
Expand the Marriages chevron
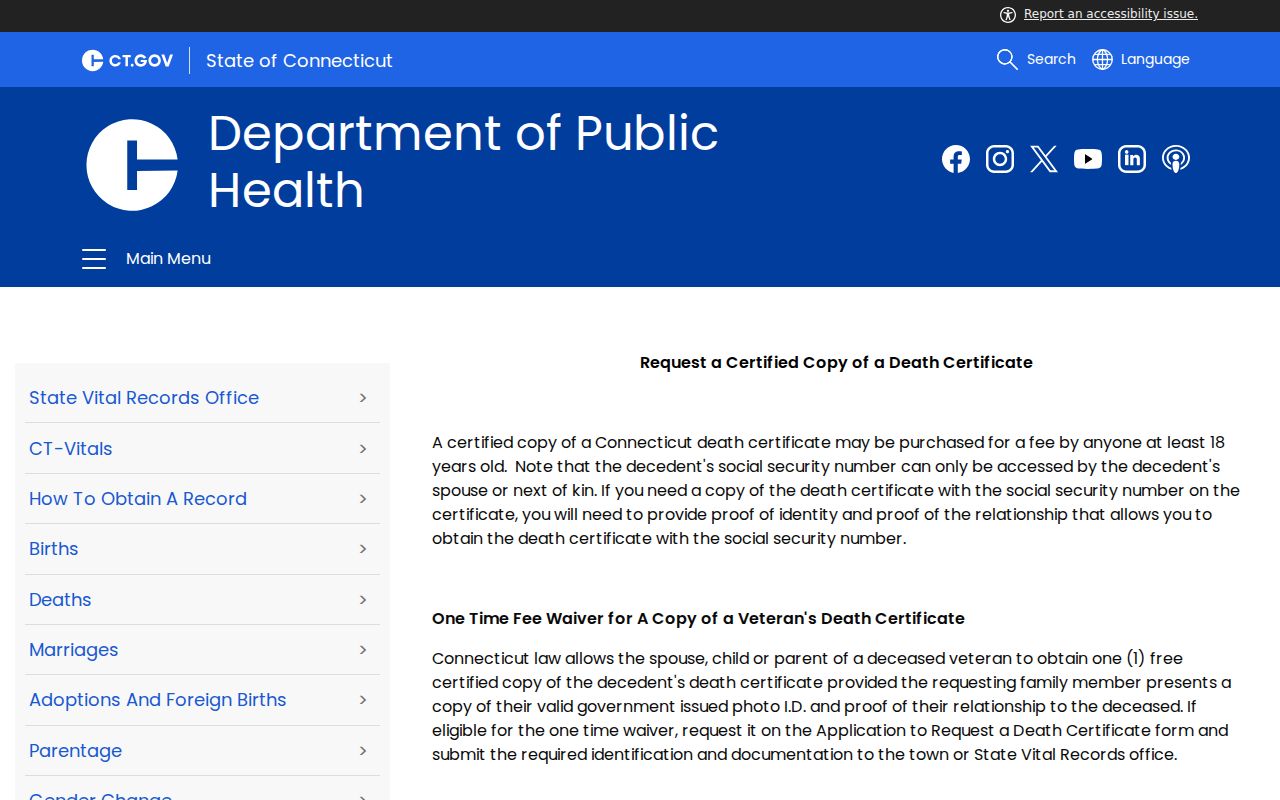(x=363, y=650)
